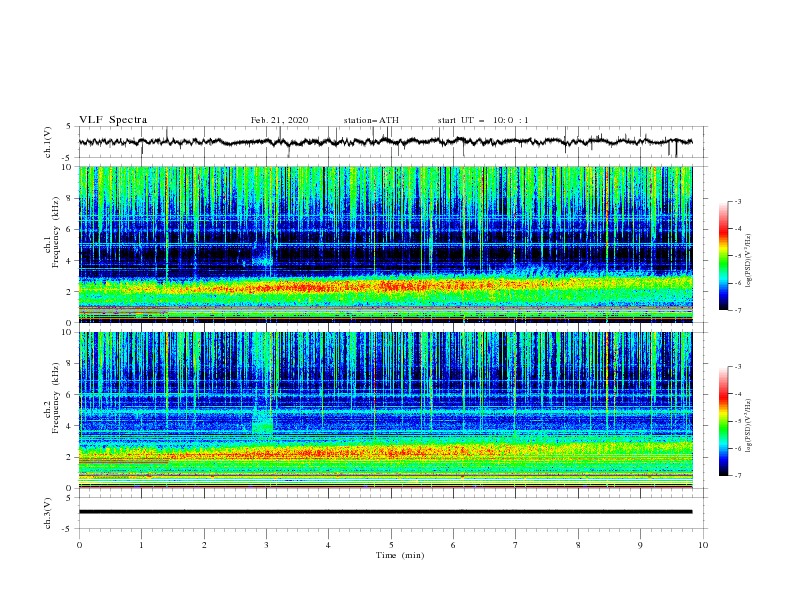This screenshot has height=612, width=792.
Task: Click the "ch.1(V)" waveform axis label
Action: [48, 142]
